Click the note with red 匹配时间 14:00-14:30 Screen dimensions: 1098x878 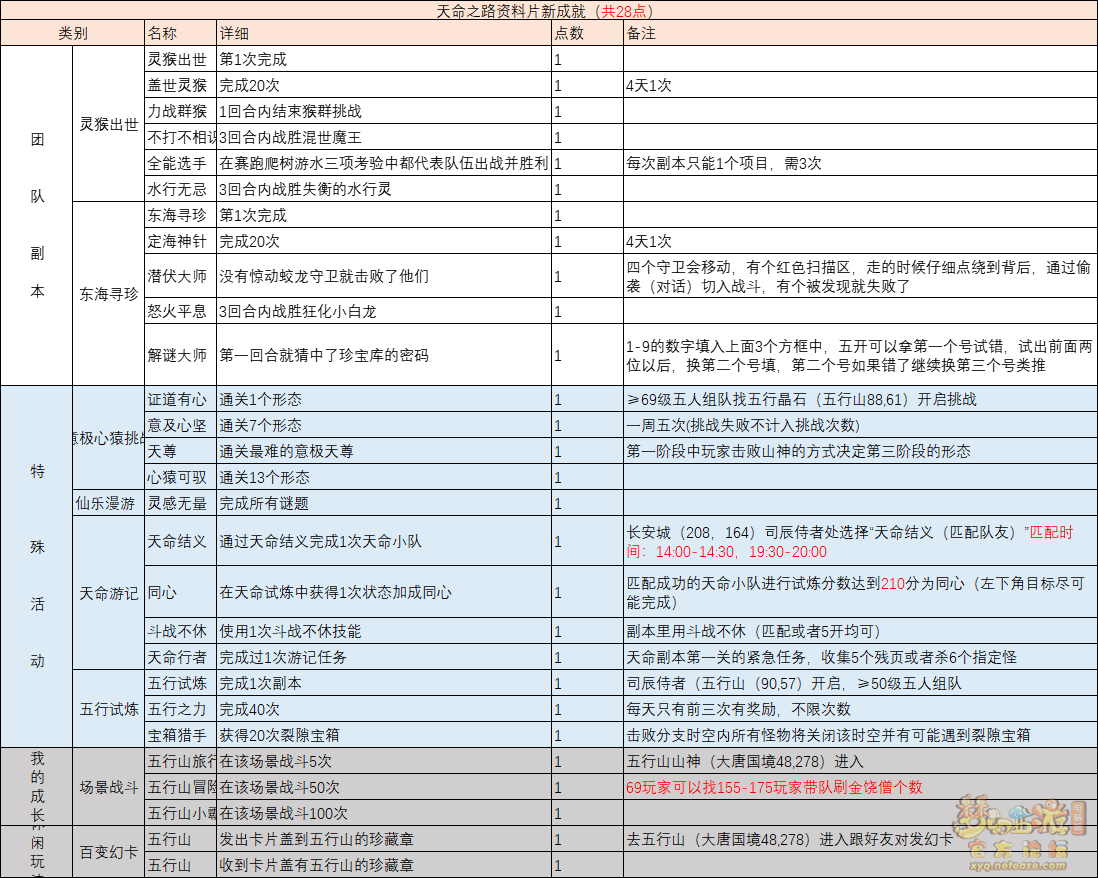pyautogui.click(x=861, y=541)
